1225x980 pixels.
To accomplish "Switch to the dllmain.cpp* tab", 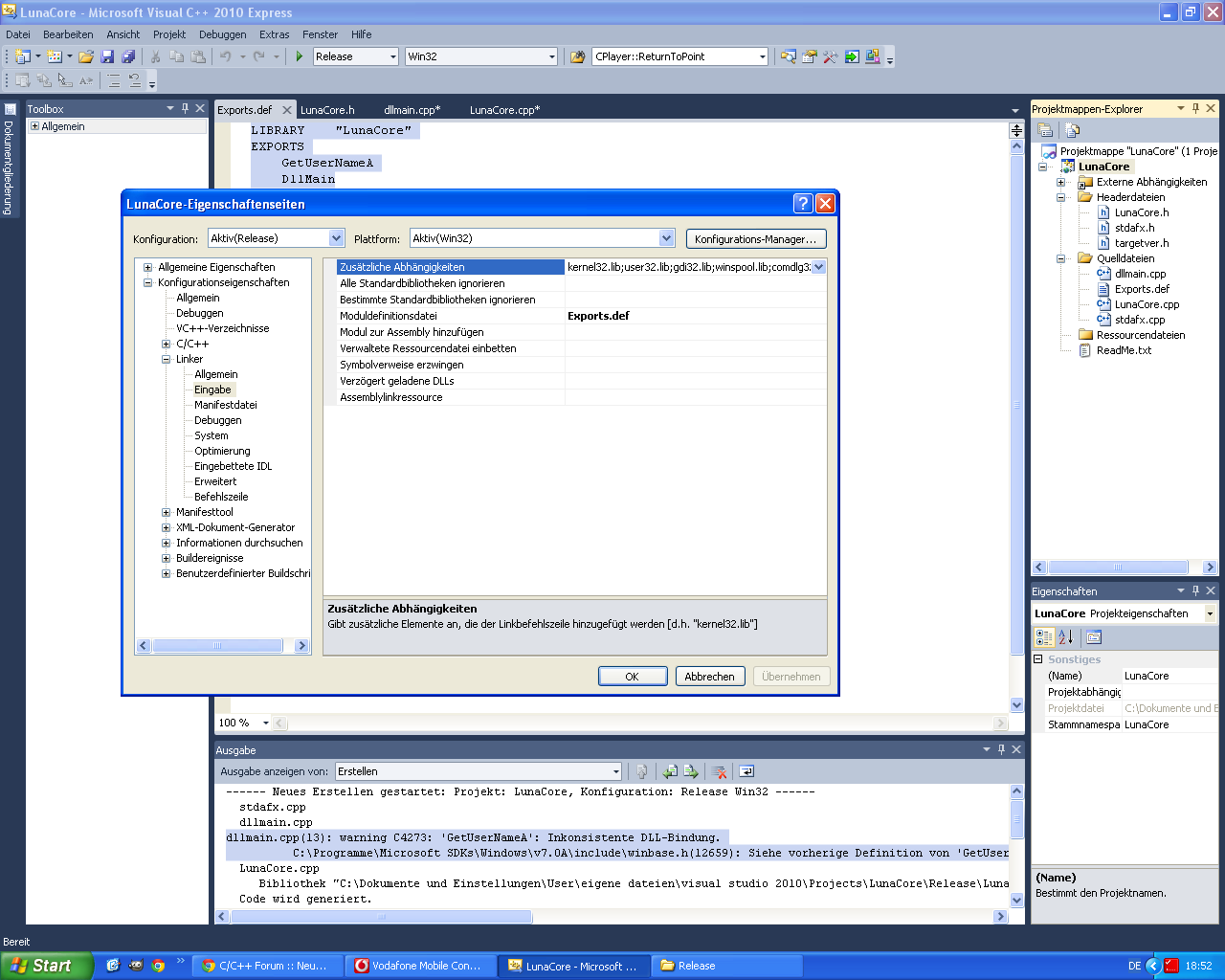I will click(412, 110).
